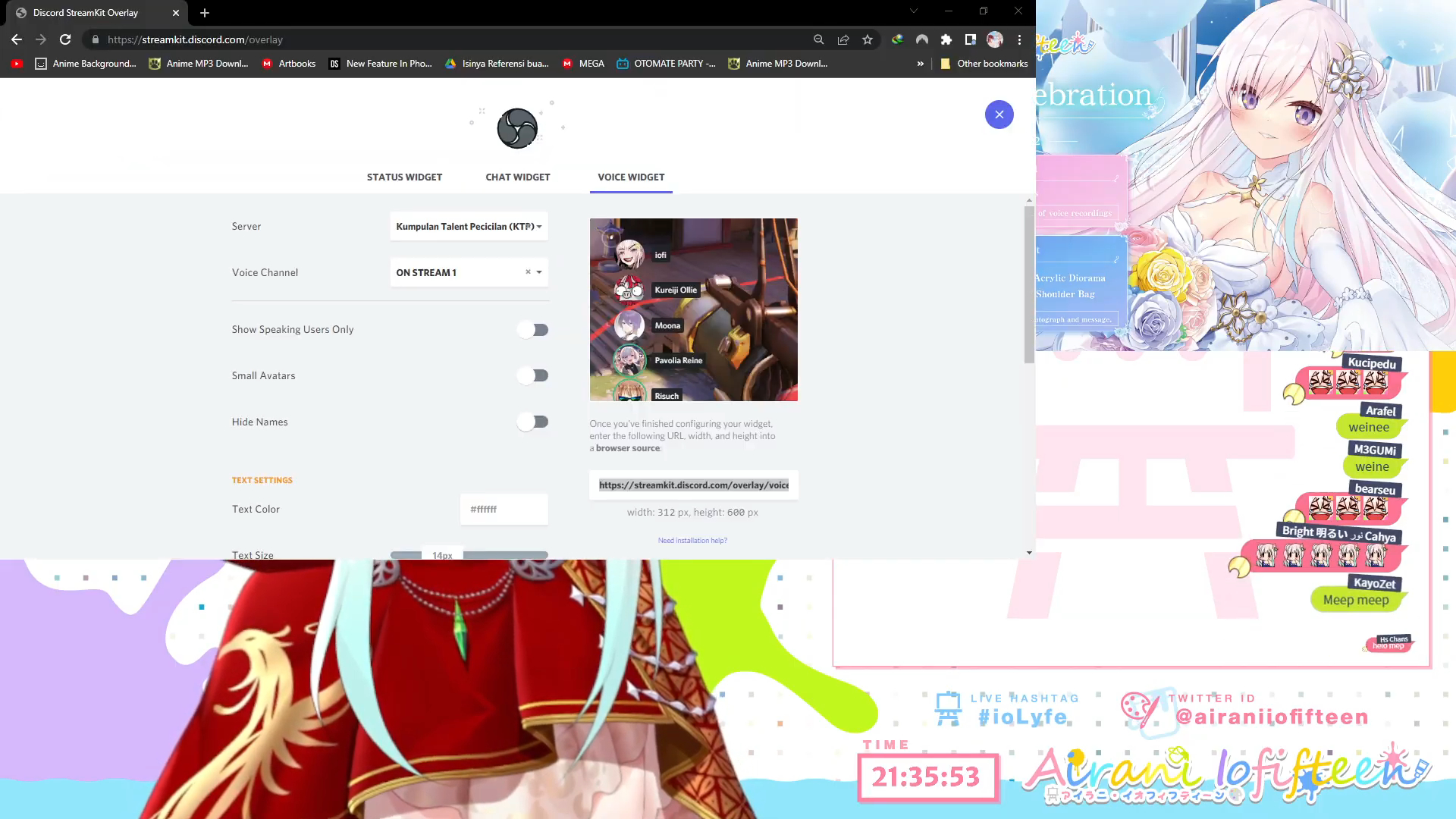This screenshot has height=819, width=1456.
Task: Open the browser side panel icon
Action: (970, 39)
